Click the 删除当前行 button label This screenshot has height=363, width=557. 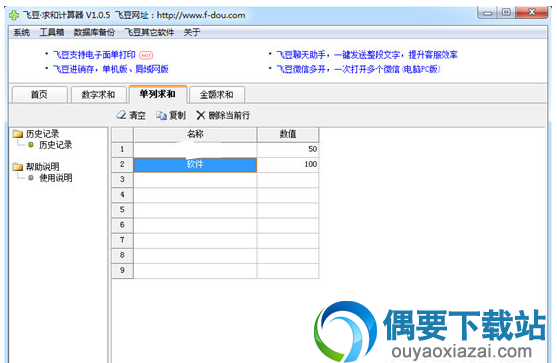pyautogui.click(x=229, y=115)
